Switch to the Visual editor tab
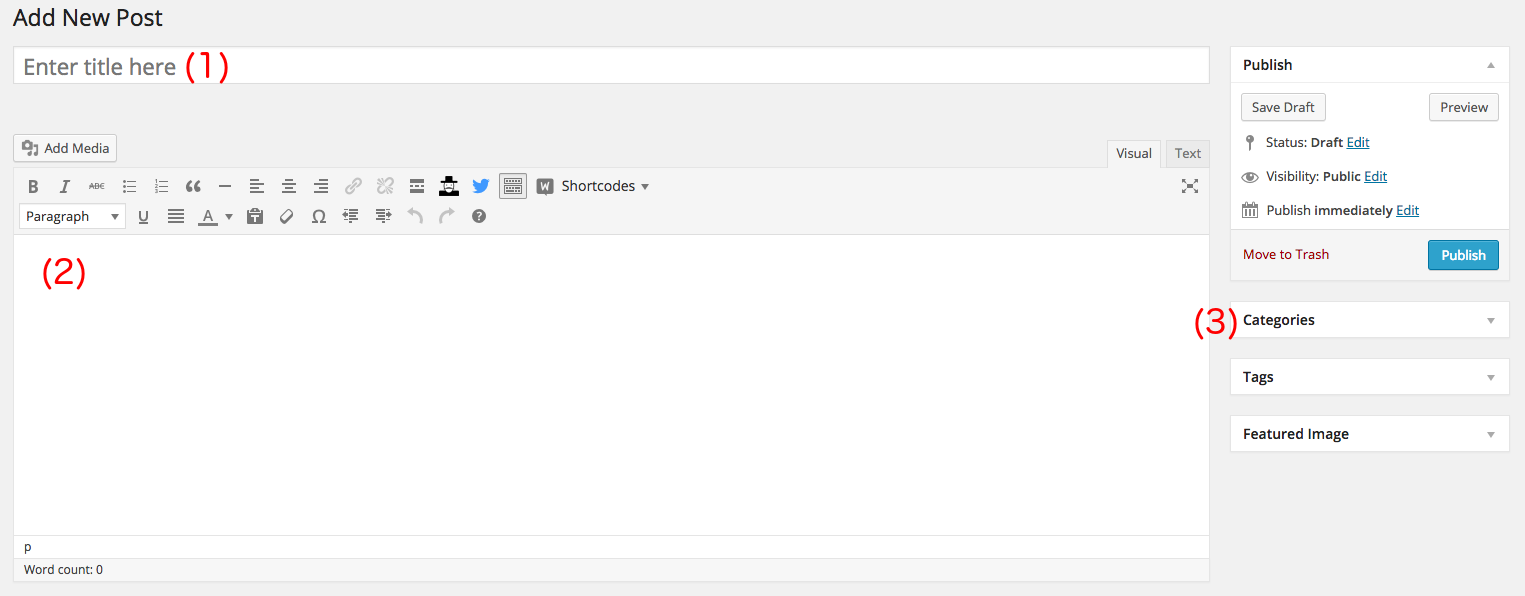Image resolution: width=1525 pixels, height=596 pixels. pyautogui.click(x=1133, y=153)
